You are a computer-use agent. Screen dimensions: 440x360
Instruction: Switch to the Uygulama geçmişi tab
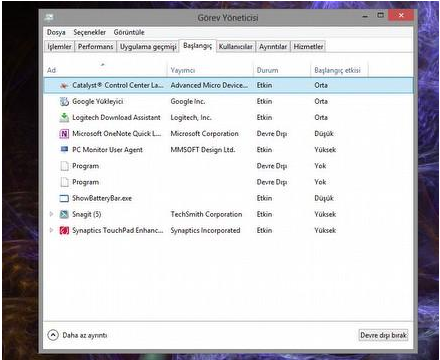coord(148,47)
